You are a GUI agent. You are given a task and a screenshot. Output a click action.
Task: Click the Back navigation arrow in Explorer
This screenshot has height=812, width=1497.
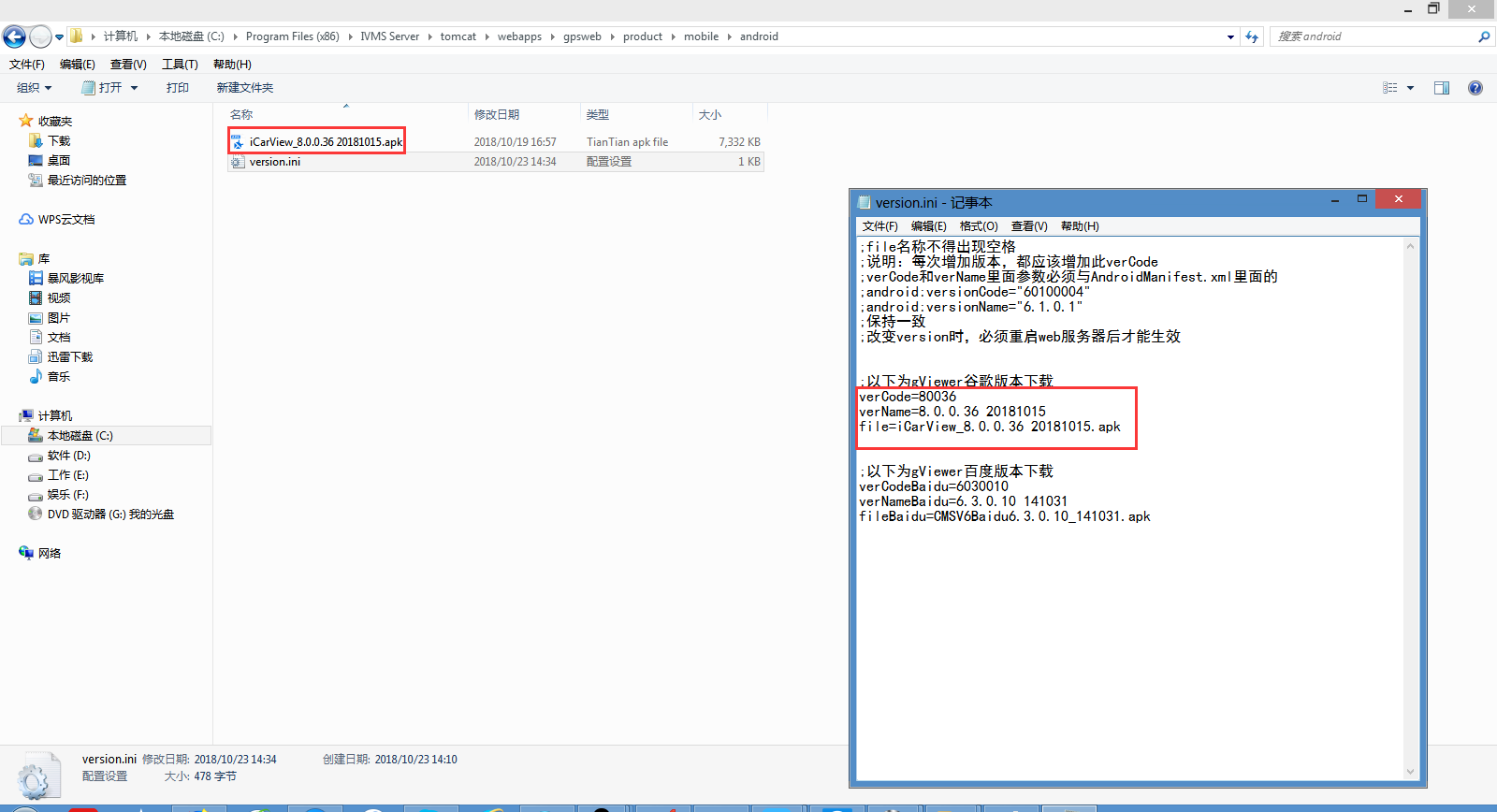click(14, 36)
